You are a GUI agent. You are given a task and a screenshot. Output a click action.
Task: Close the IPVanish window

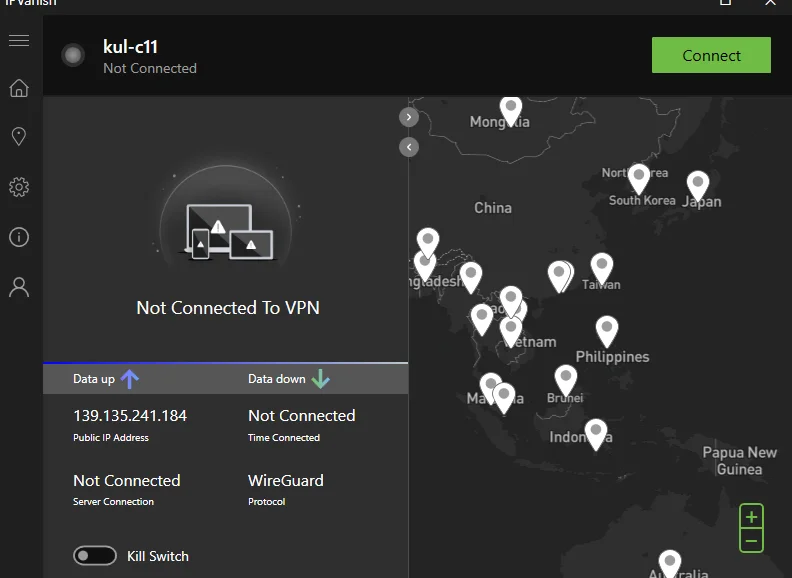click(770, 3)
